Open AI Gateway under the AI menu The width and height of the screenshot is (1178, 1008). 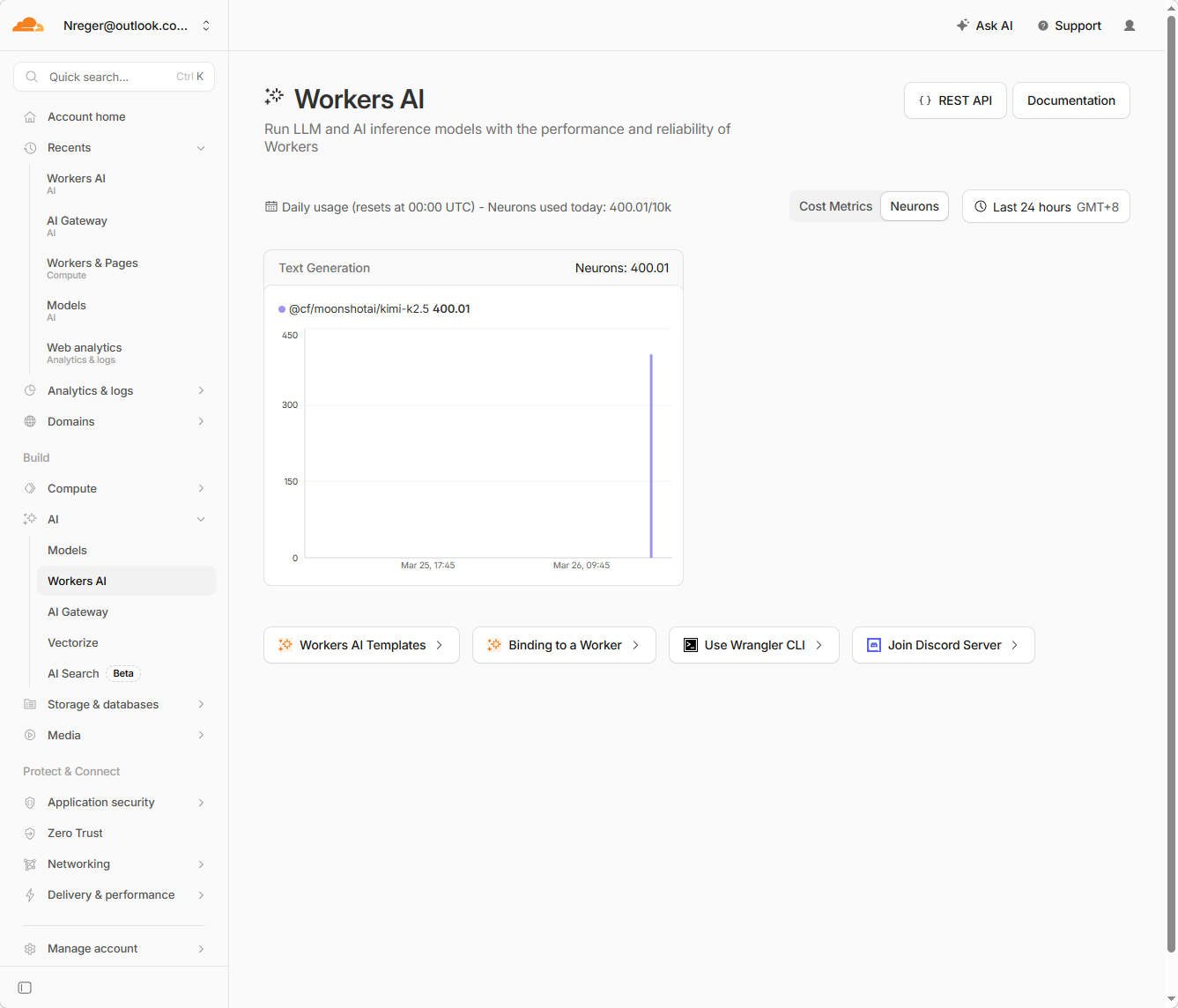[78, 612]
